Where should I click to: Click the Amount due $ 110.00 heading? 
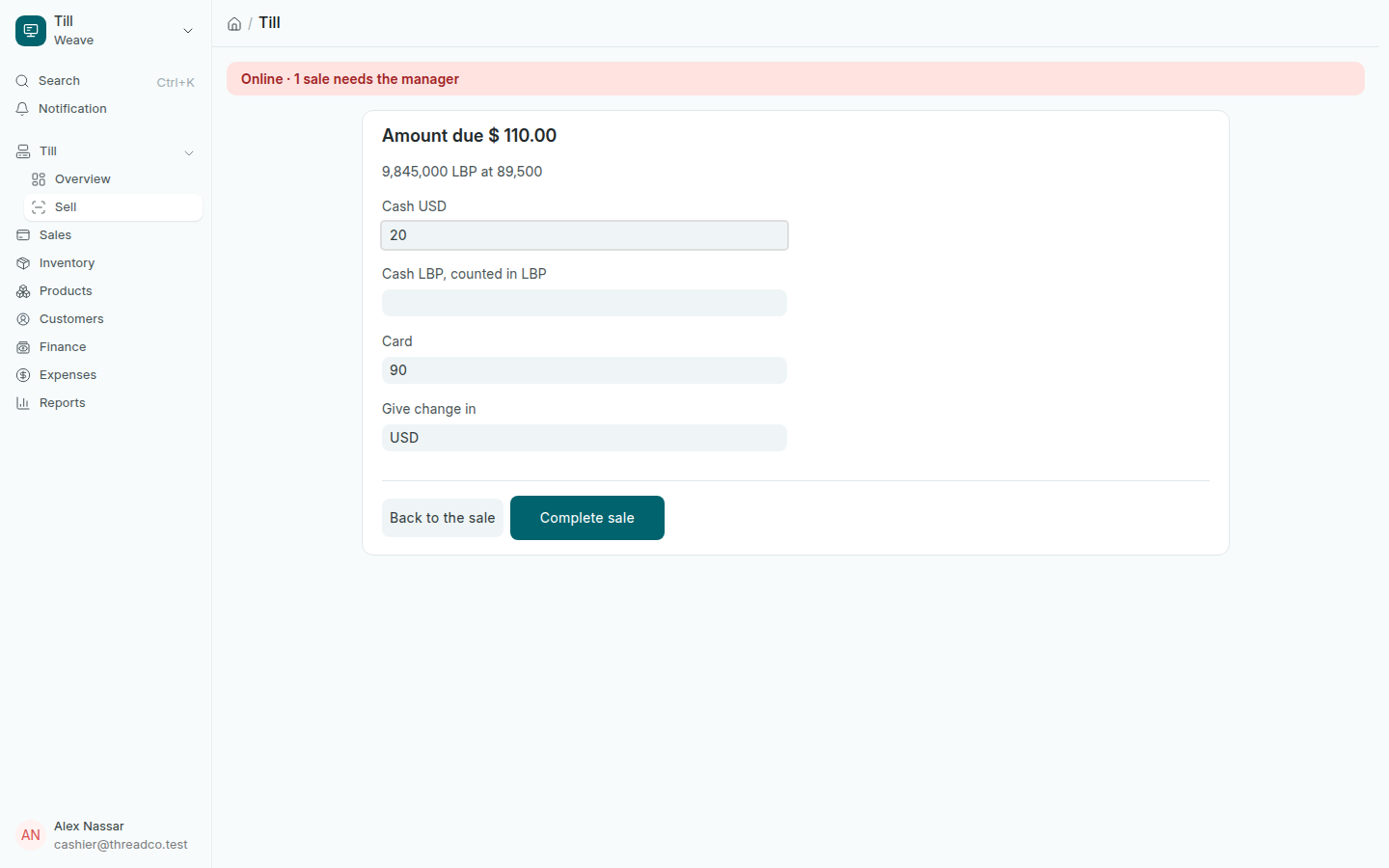pyautogui.click(x=469, y=136)
